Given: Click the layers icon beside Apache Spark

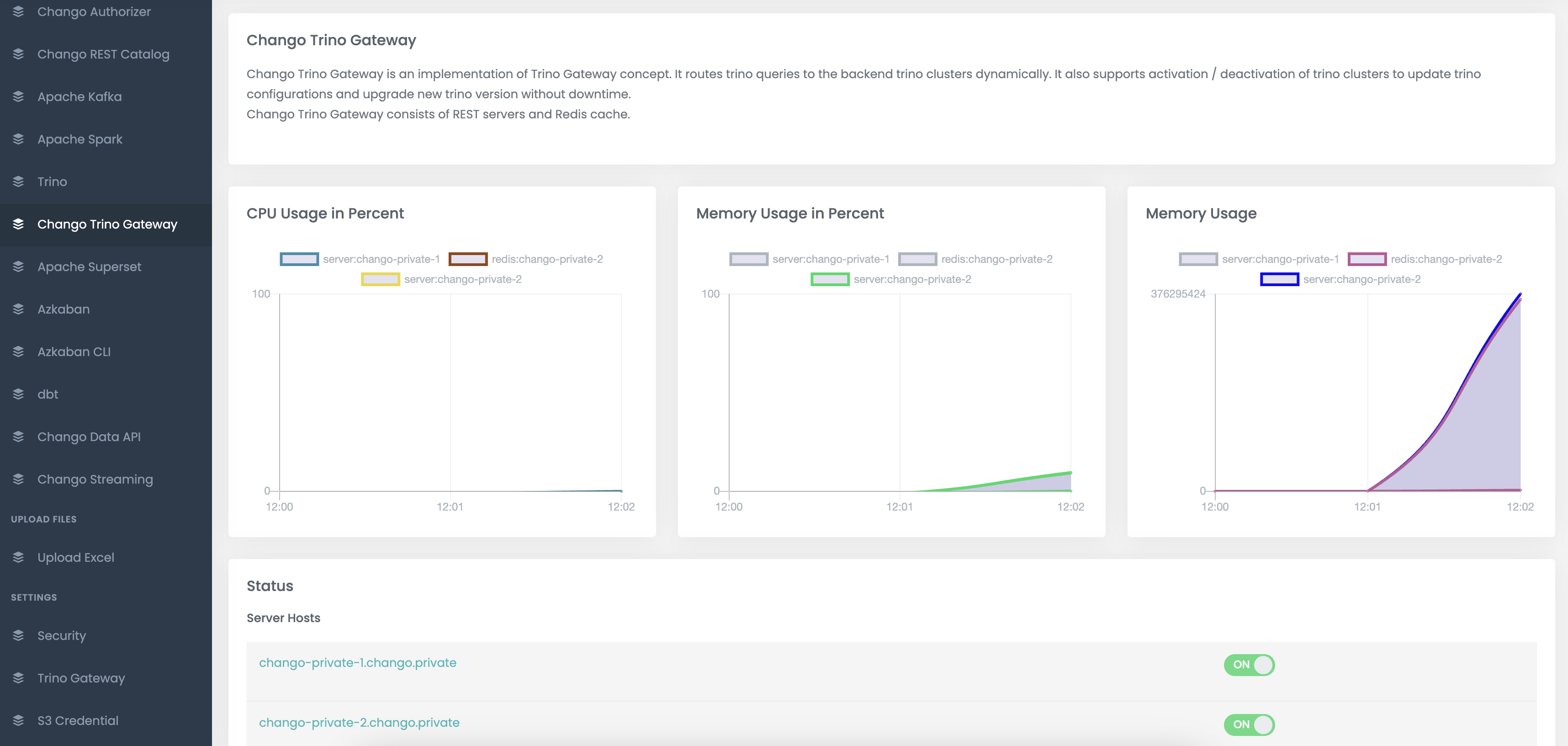Looking at the screenshot, I should click(x=18, y=139).
